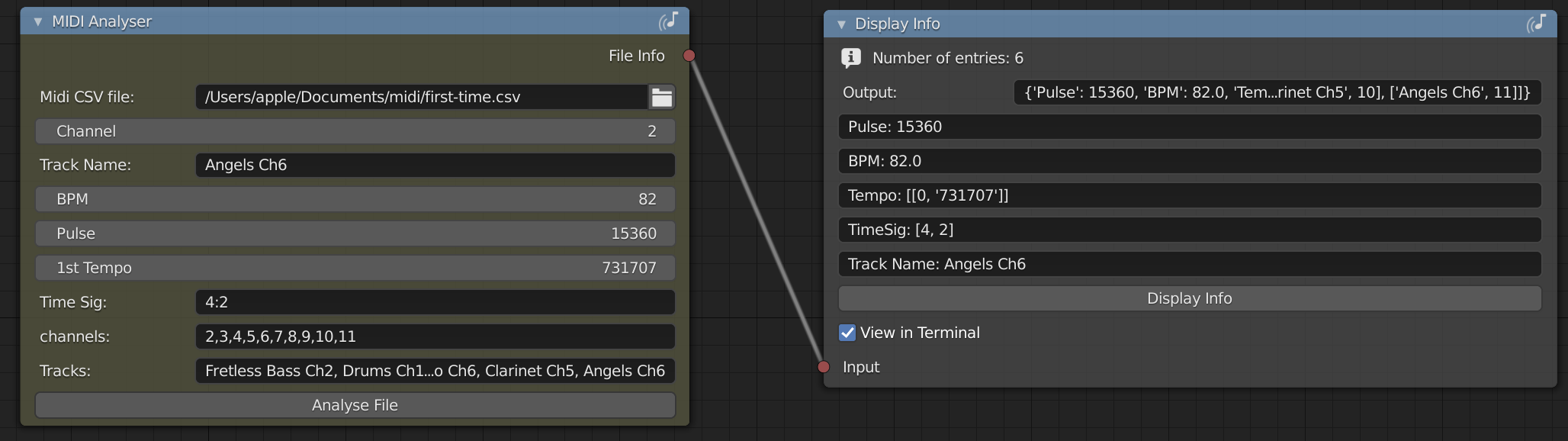
Task: Click the Time Sig text field
Action: (x=435, y=302)
